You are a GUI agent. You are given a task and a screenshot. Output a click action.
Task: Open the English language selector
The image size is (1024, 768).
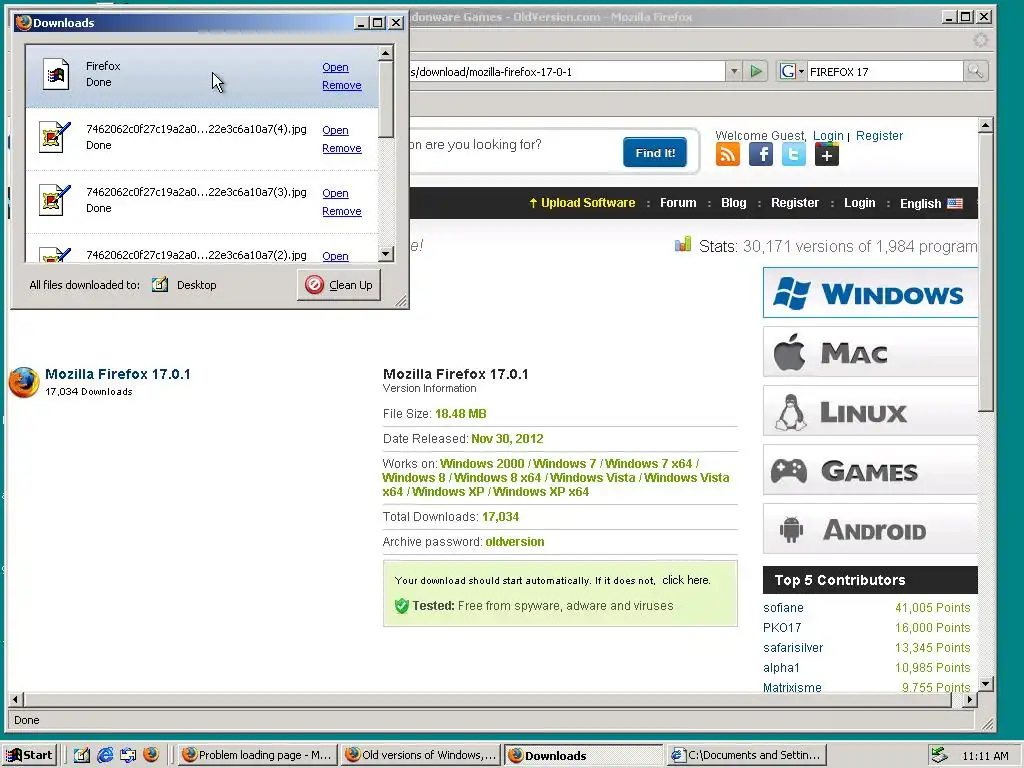(931, 204)
